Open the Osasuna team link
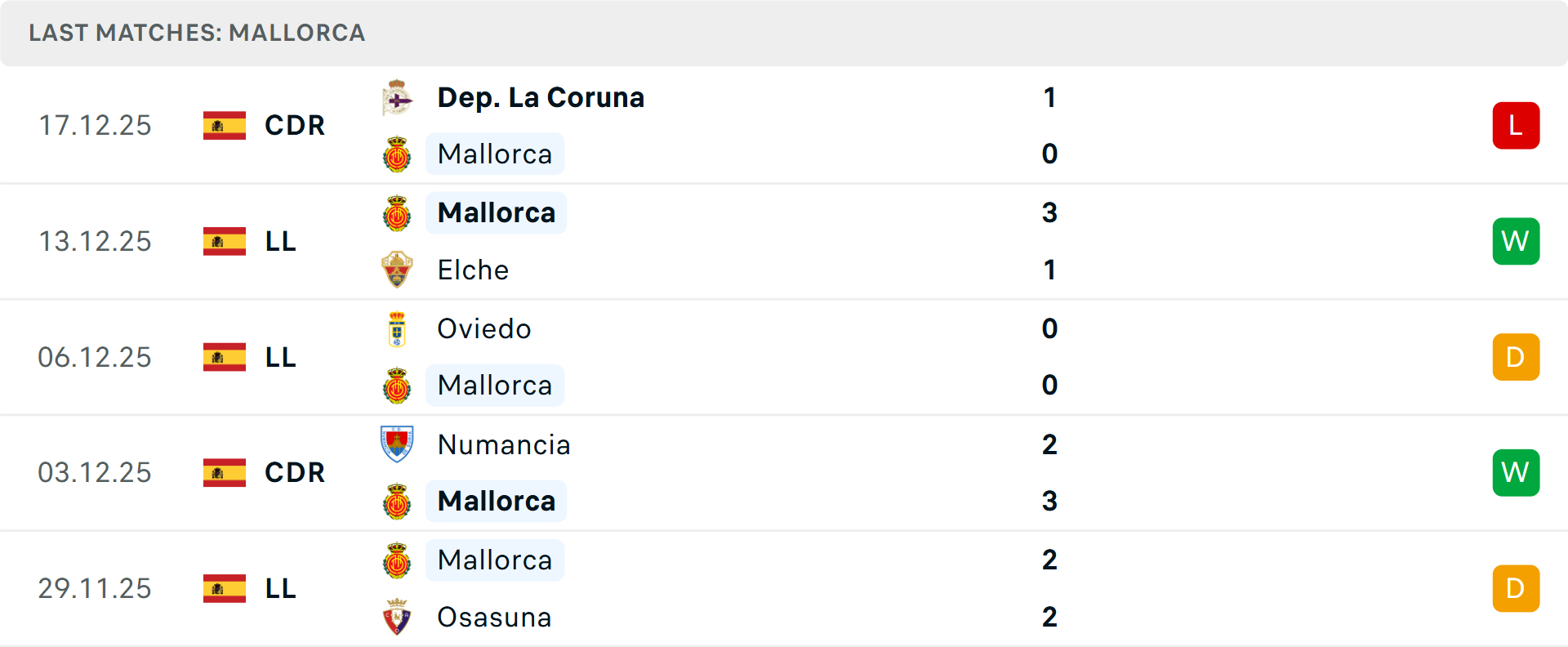The width and height of the screenshot is (1568, 647). tap(494, 618)
